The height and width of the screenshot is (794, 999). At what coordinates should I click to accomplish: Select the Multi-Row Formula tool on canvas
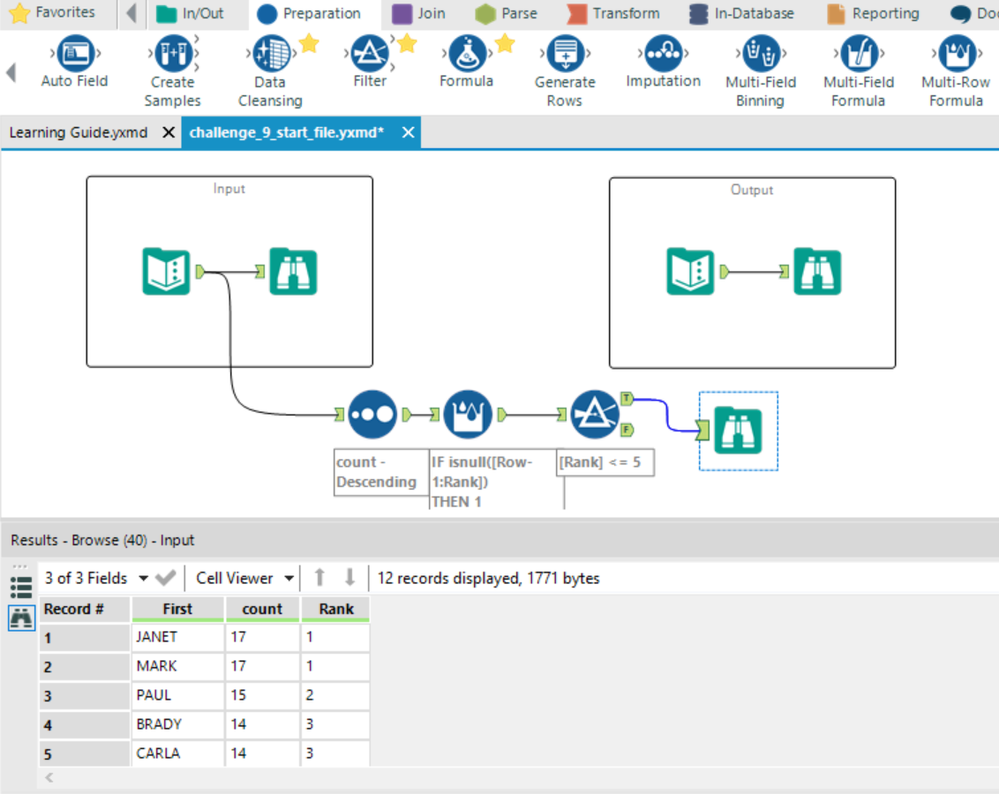click(468, 415)
